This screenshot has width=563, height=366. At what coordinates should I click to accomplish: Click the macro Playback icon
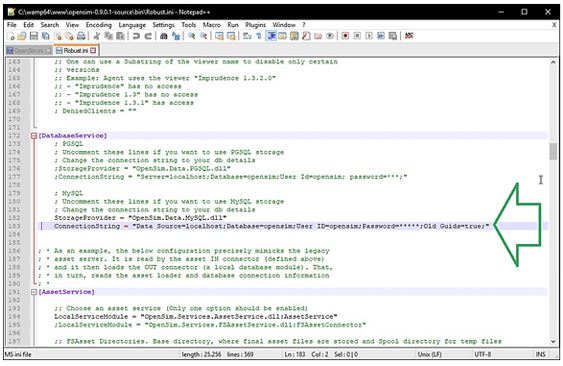369,36
